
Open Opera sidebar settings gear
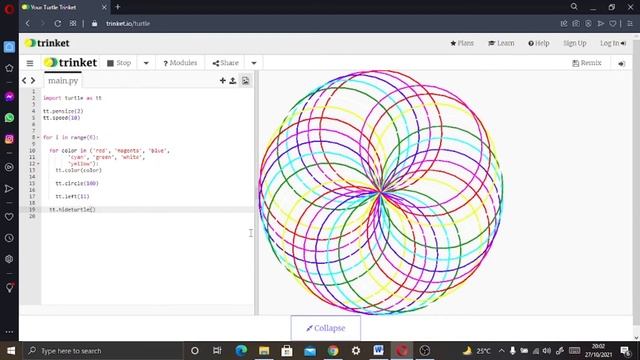pyautogui.click(x=9, y=259)
